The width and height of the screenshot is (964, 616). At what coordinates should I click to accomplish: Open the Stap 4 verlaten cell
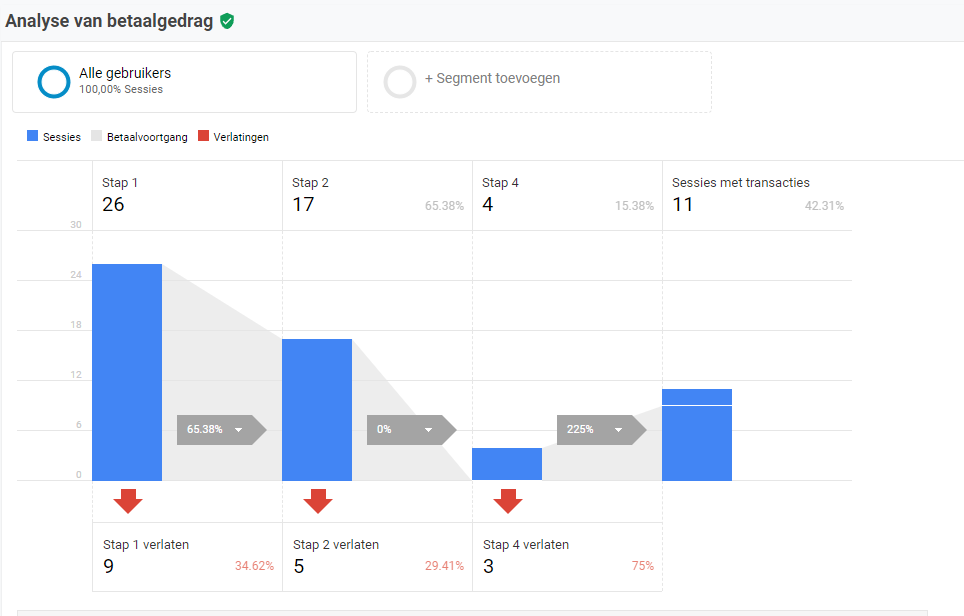[x=567, y=557]
